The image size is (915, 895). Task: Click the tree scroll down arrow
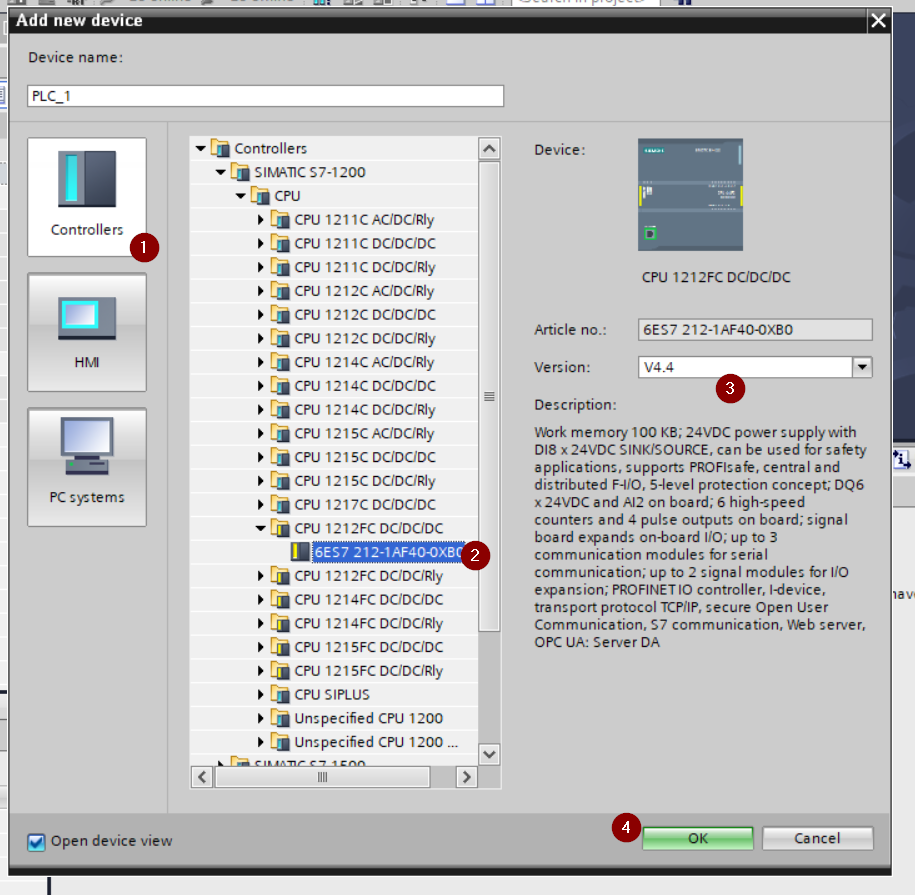[489, 754]
